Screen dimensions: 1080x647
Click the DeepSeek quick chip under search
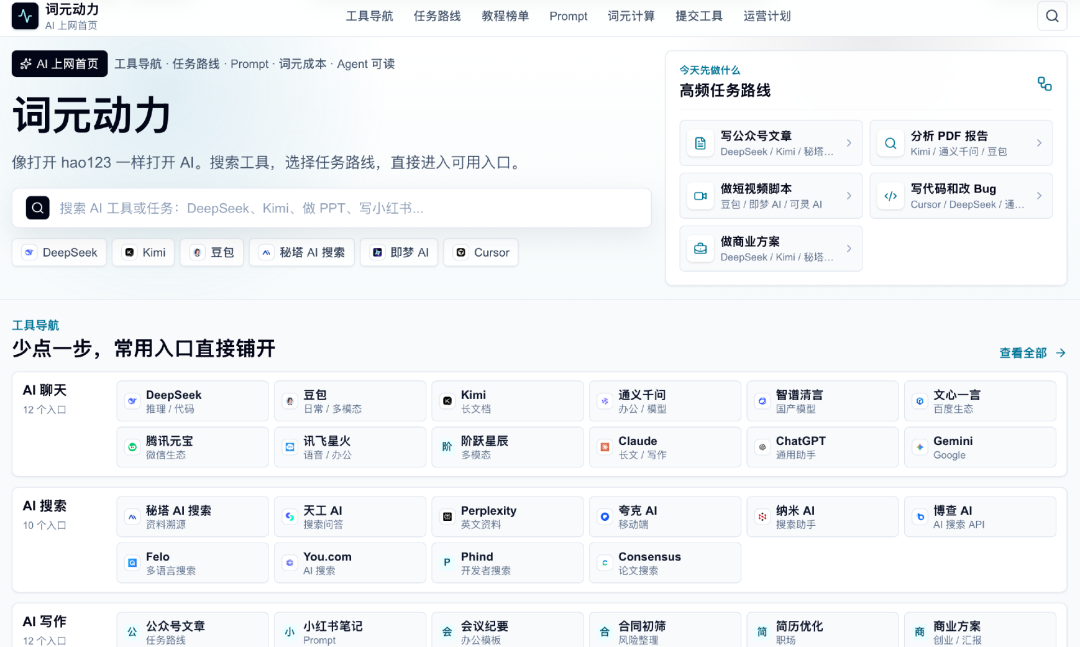[59, 252]
